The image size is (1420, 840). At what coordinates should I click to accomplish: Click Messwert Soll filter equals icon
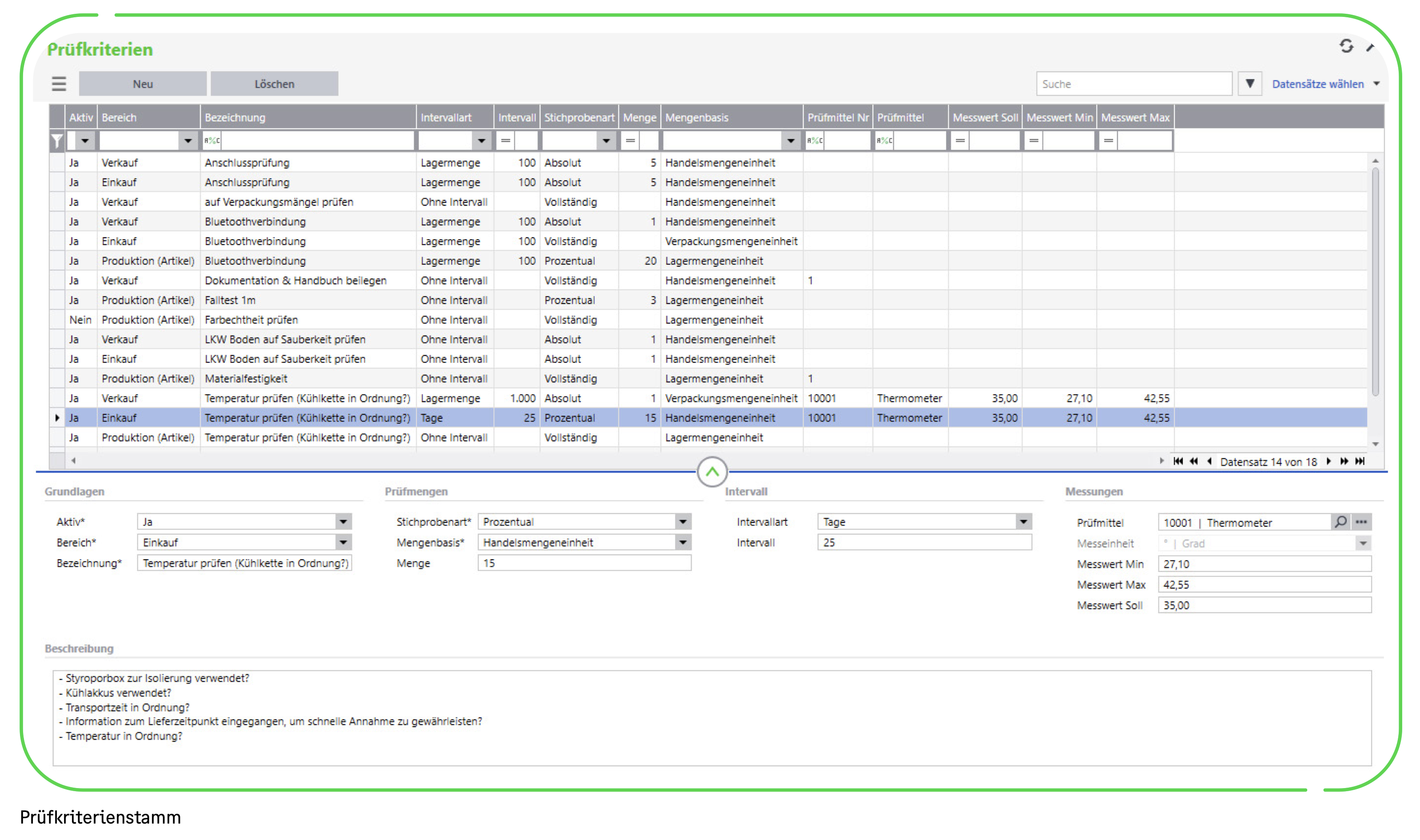coord(960,140)
